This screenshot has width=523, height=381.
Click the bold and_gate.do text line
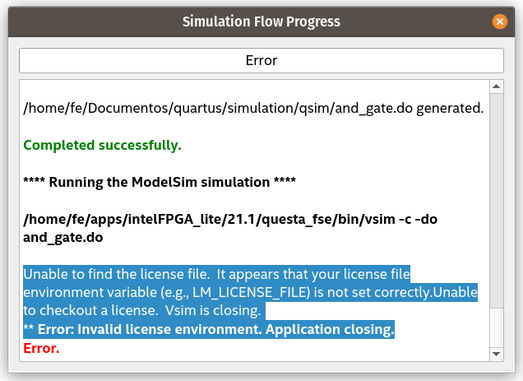63,238
